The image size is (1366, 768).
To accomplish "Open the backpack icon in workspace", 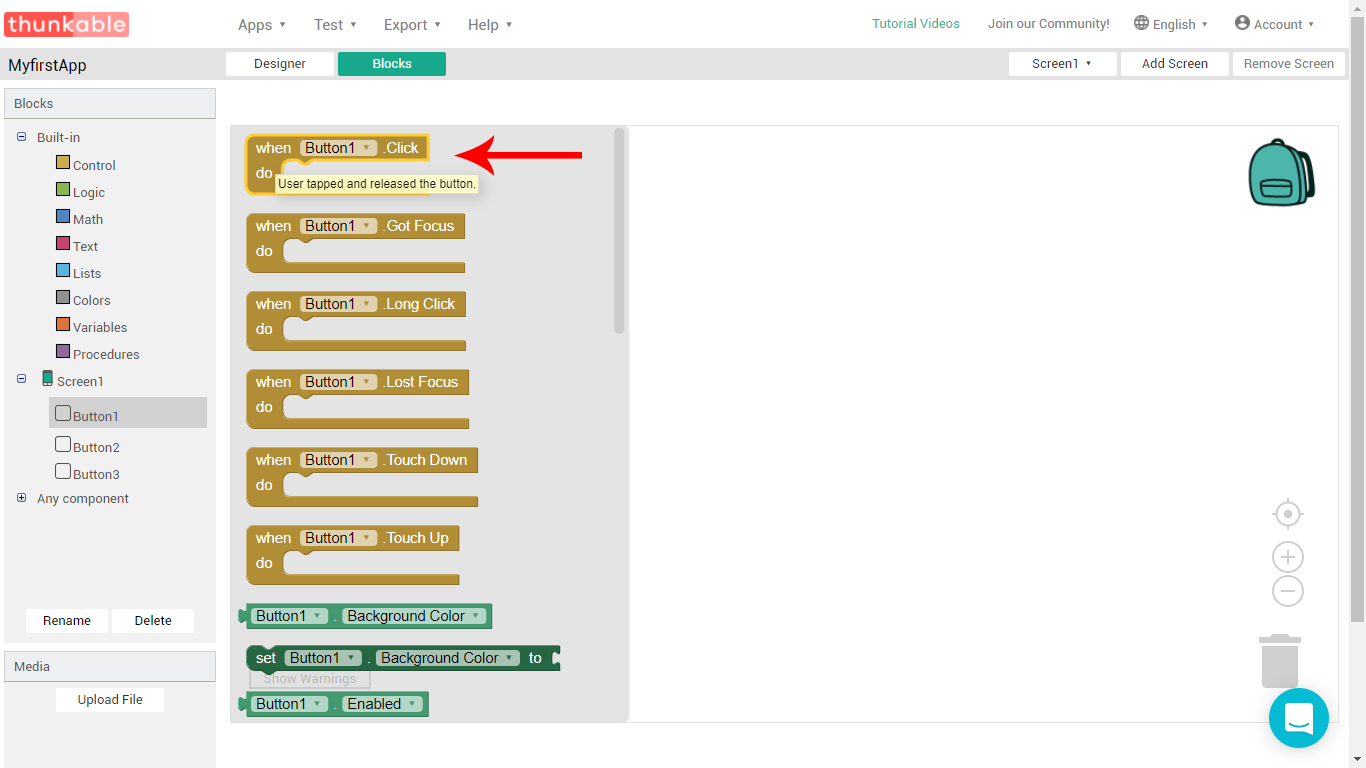I will click(x=1280, y=173).
